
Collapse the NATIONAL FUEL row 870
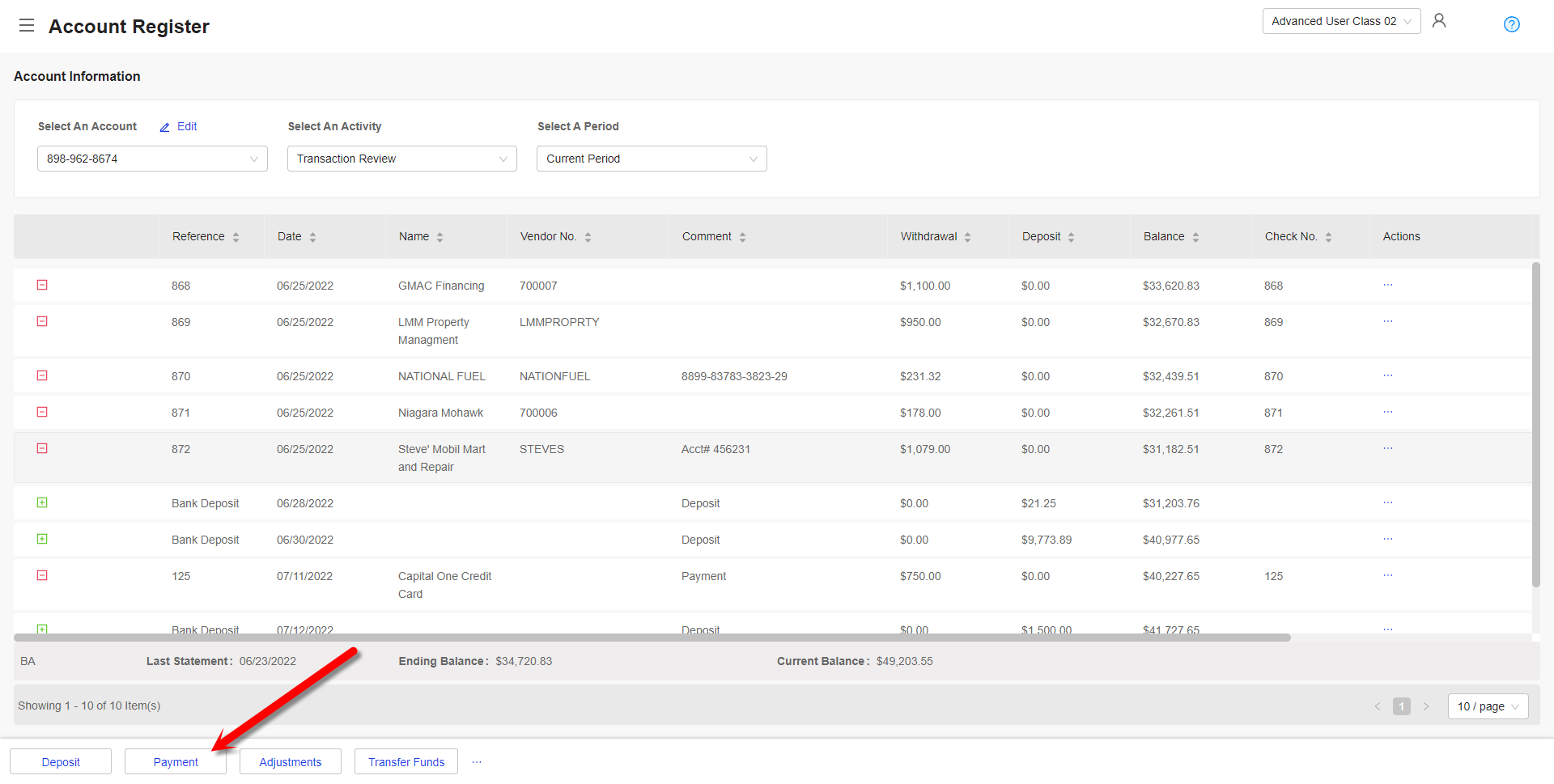point(42,375)
